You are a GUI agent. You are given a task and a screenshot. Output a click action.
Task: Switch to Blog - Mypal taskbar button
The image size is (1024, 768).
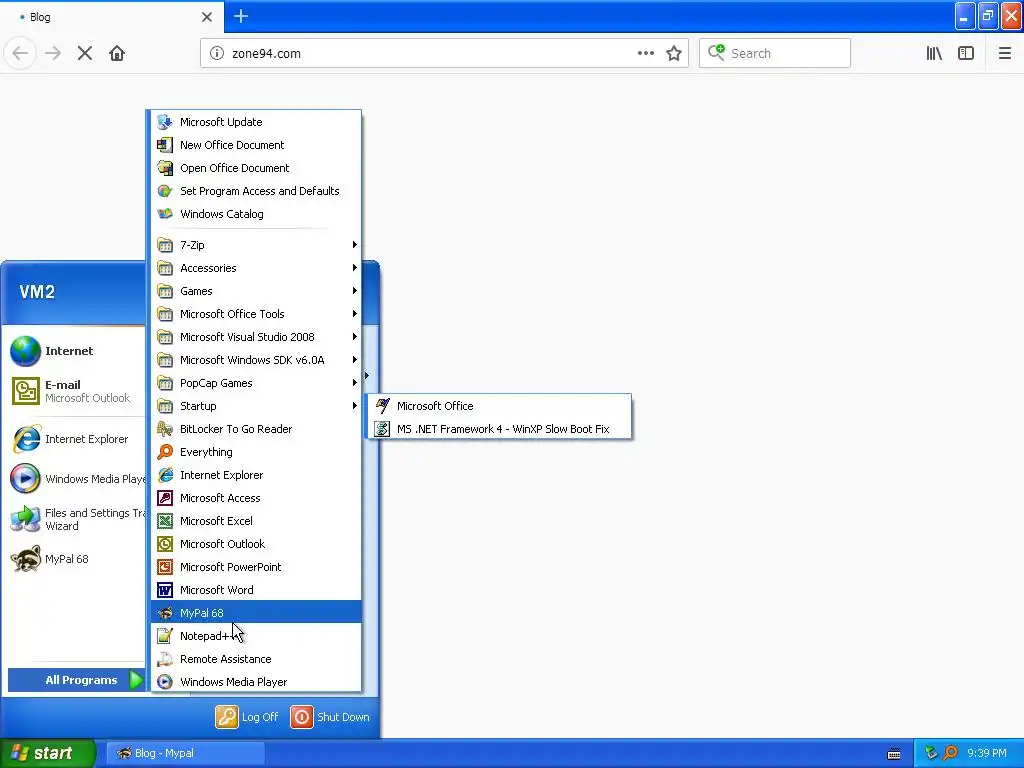click(185, 753)
